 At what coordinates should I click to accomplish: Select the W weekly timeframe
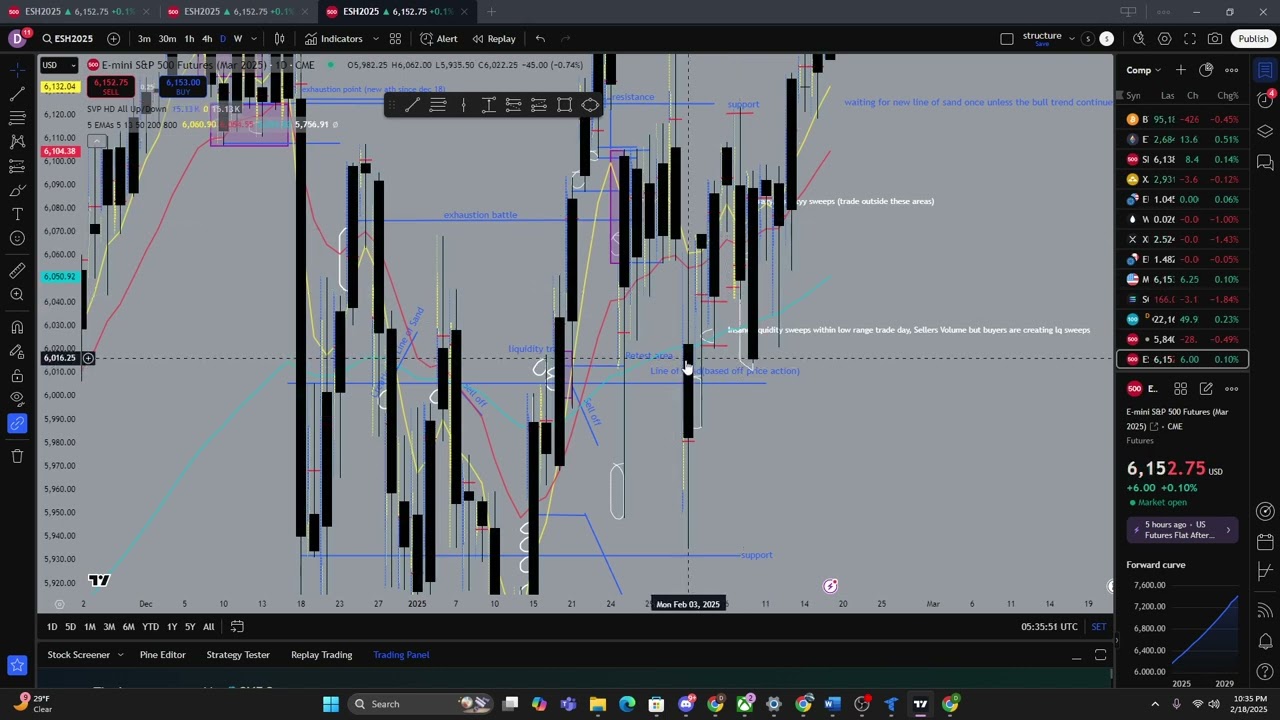click(238, 39)
